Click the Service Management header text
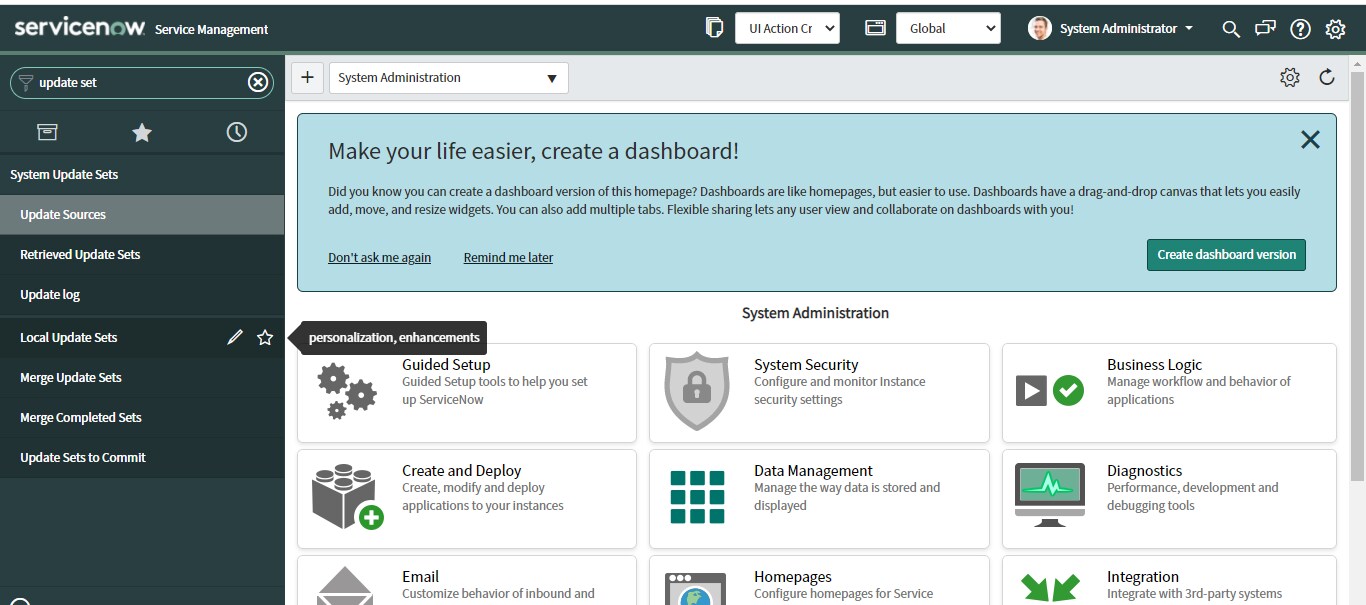Image resolution: width=1366 pixels, height=605 pixels. (211, 30)
